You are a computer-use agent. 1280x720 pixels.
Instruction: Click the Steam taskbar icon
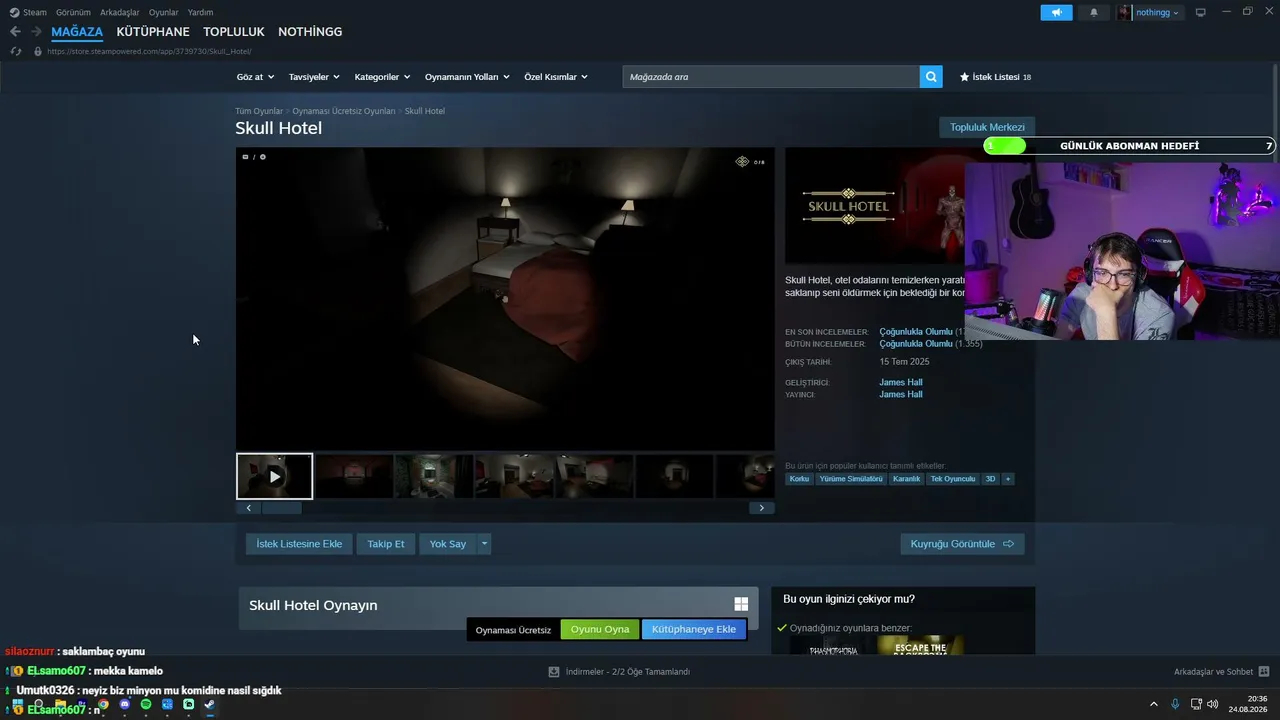click(x=209, y=705)
